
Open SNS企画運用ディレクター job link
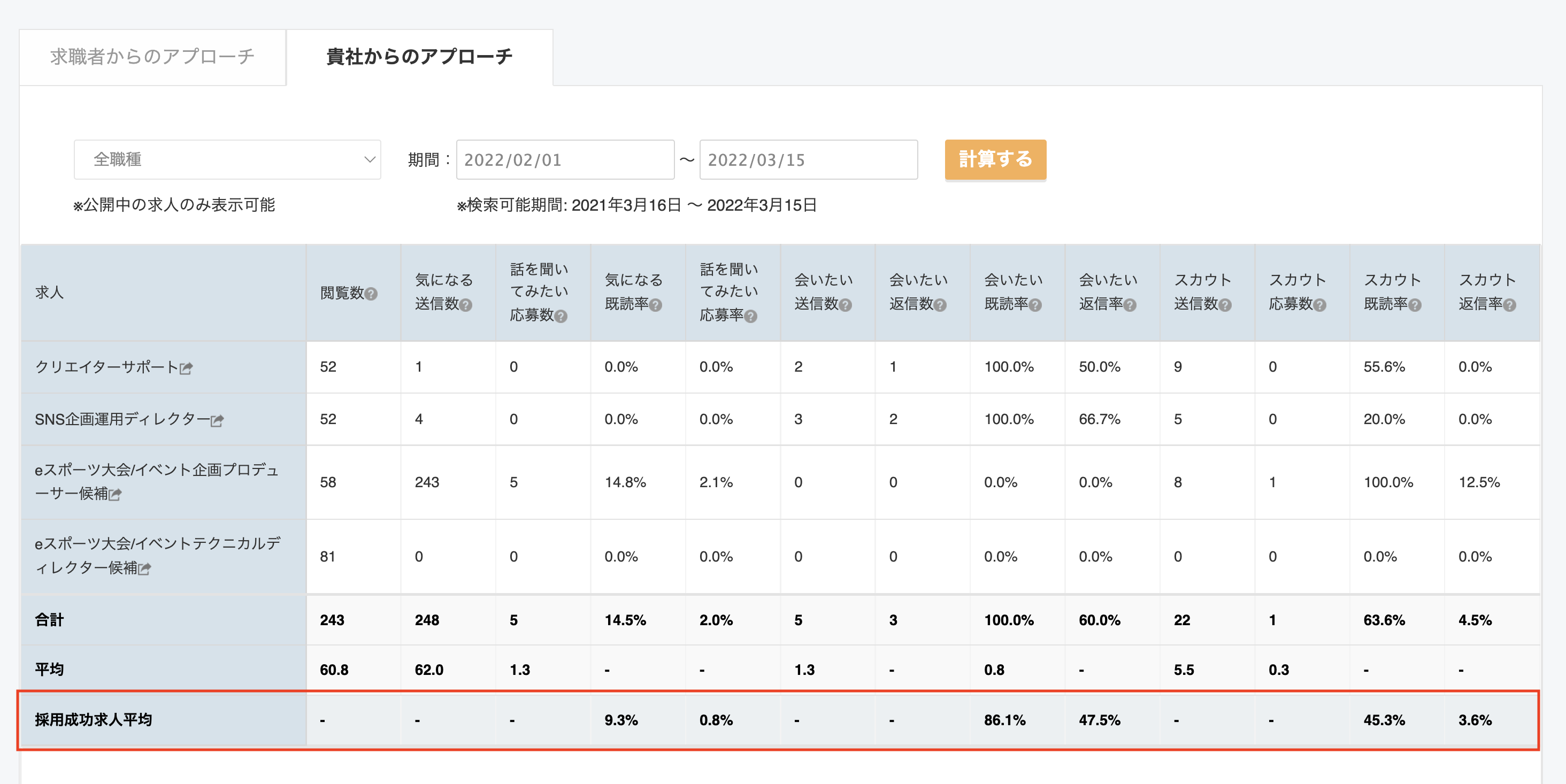click(x=122, y=419)
